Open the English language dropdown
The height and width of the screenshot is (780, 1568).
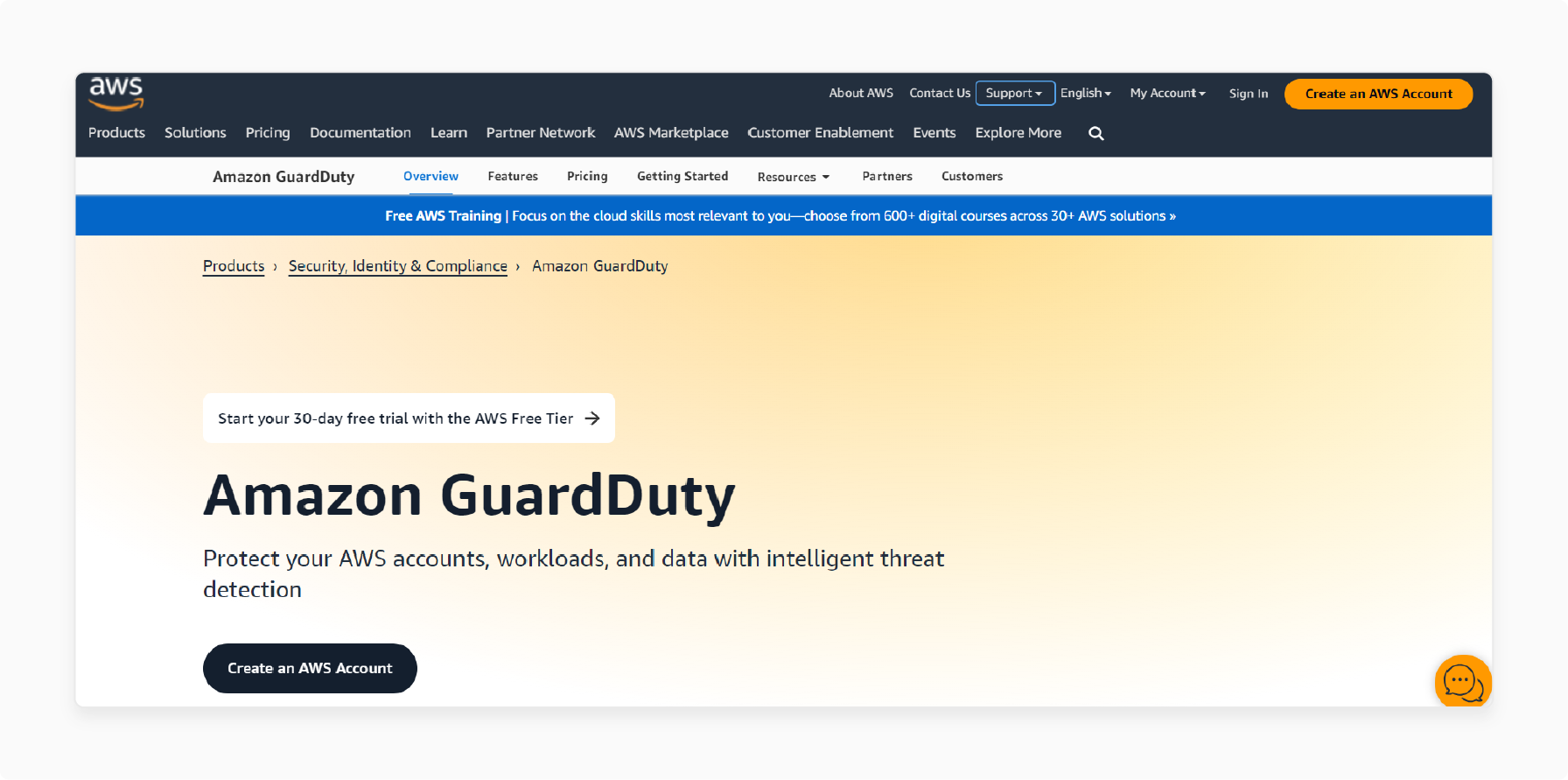click(x=1086, y=93)
